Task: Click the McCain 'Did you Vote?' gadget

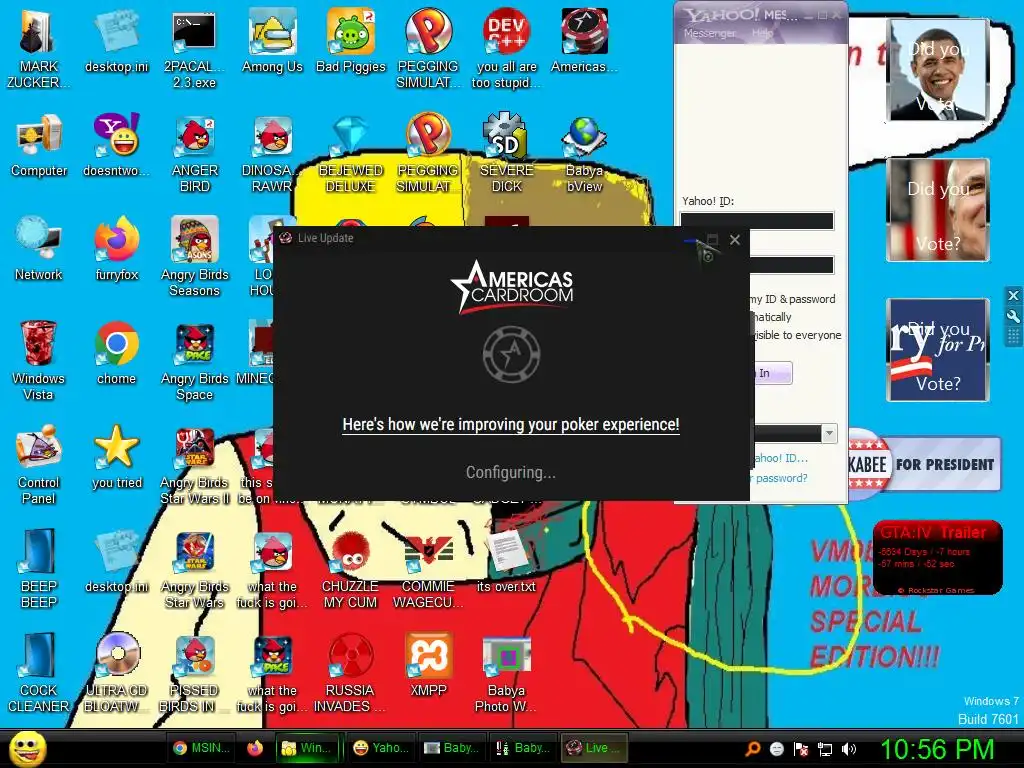Action: 937,209
